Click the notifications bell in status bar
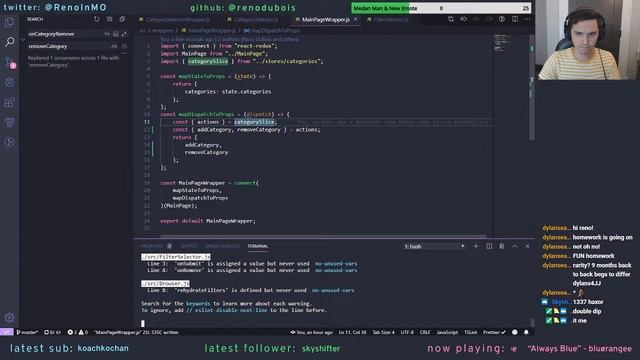 click(x=526, y=332)
